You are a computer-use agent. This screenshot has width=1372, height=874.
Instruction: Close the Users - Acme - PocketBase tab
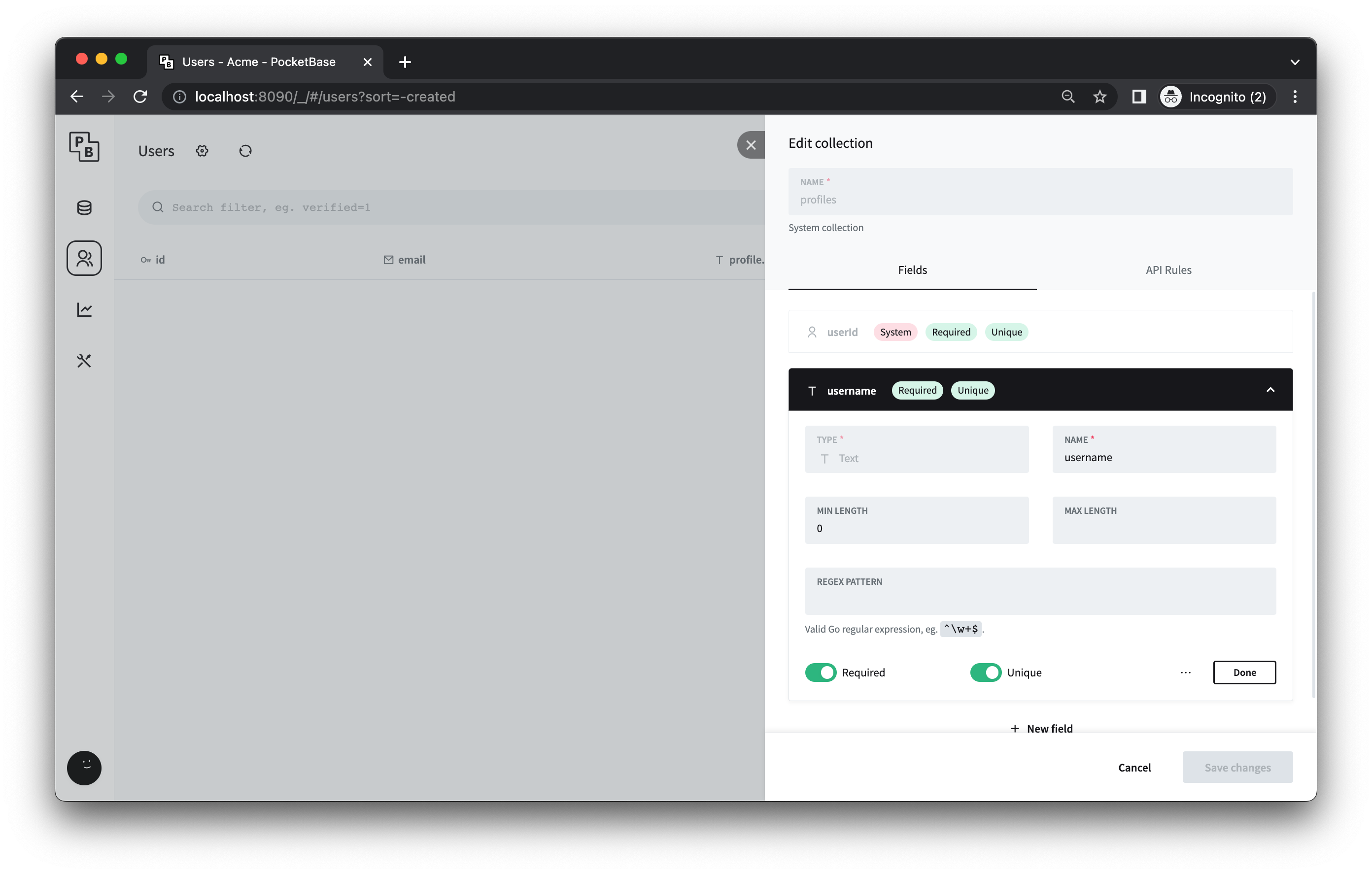tap(368, 62)
